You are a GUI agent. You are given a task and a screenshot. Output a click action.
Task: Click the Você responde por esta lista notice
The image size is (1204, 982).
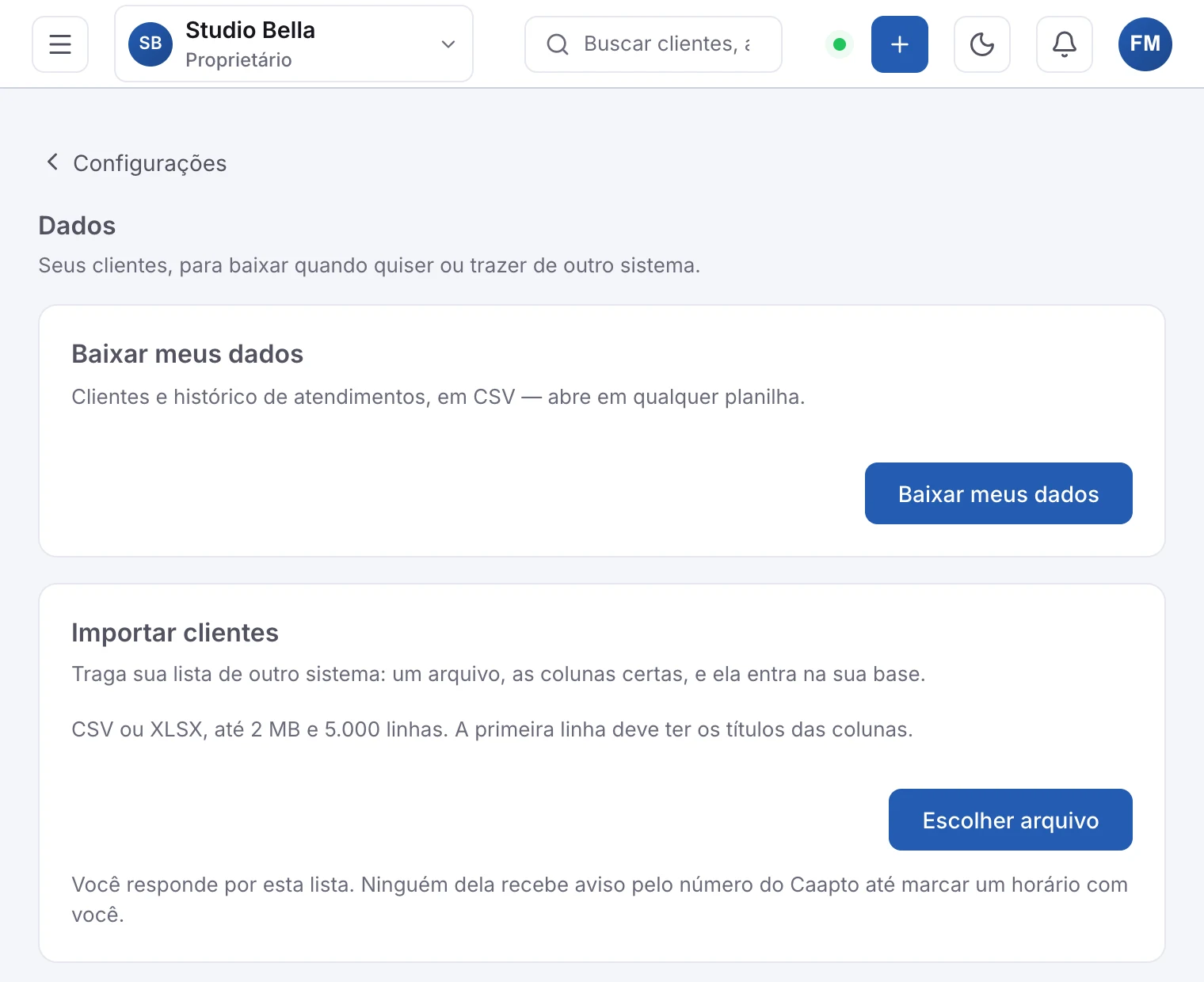(600, 900)
